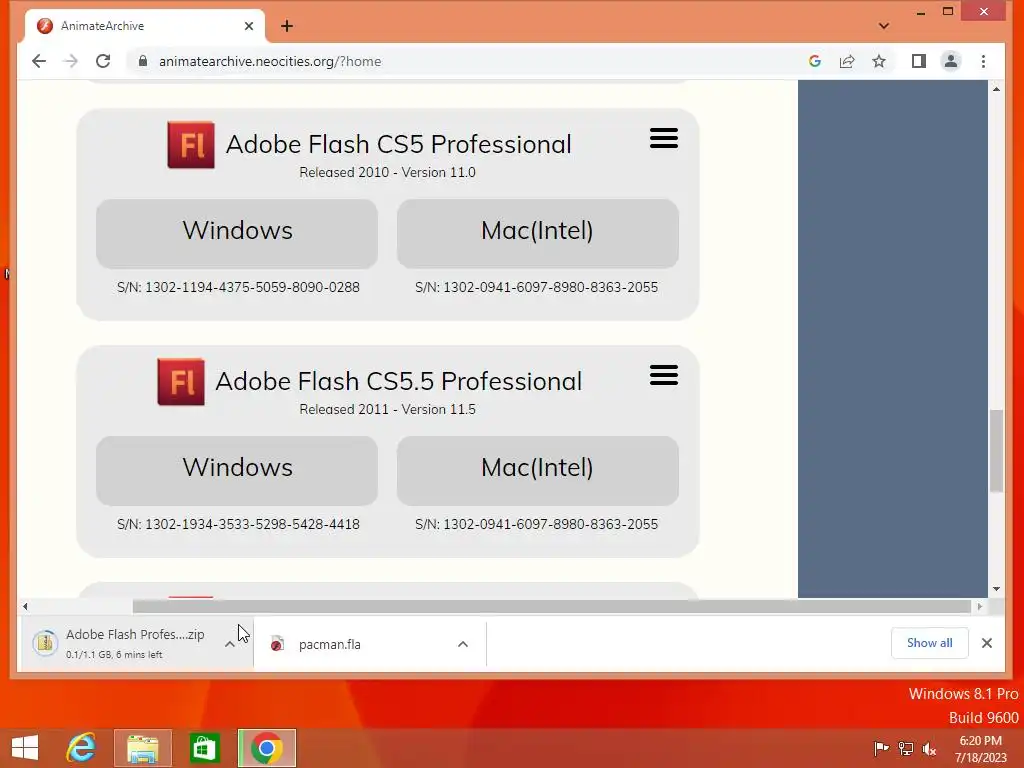Close the AnimateArchive tab
This screenshot has height=768, width=1024.
[x=249, y=26]
